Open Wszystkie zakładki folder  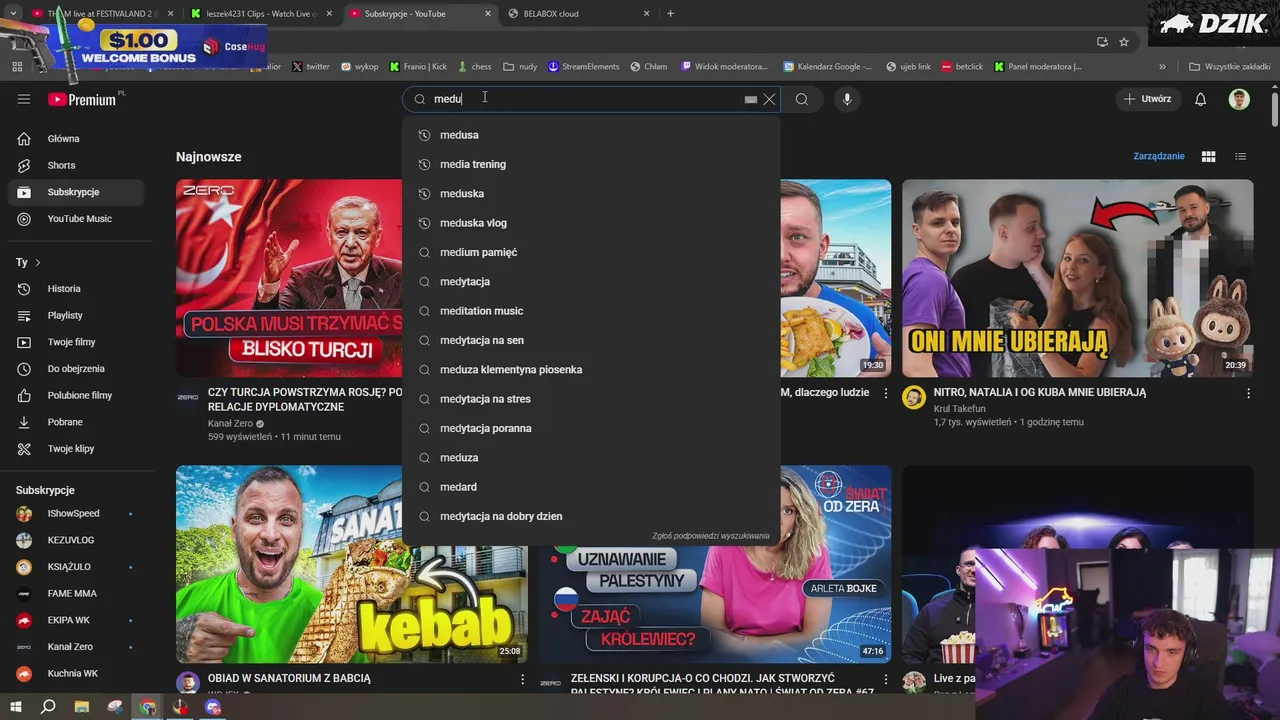click(x=1229, y=67)
